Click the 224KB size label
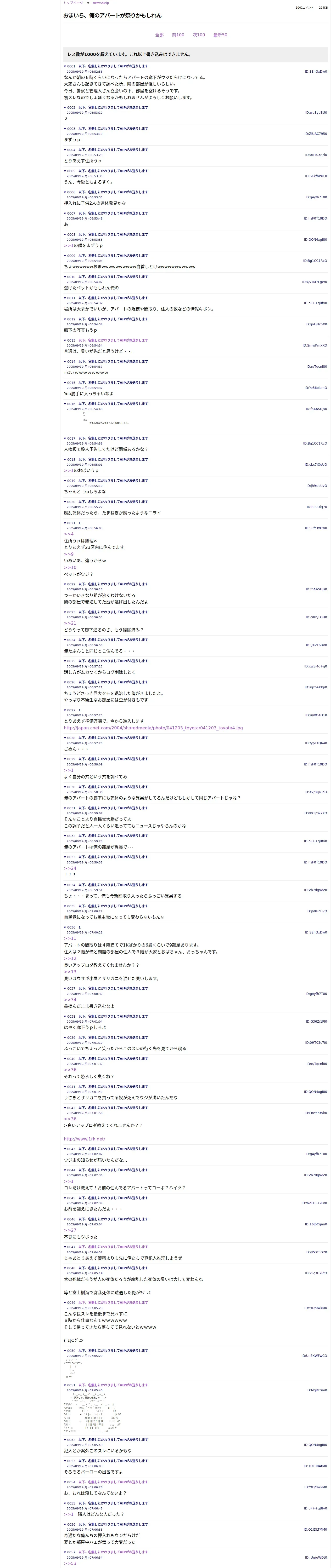 tap(323, 8)
